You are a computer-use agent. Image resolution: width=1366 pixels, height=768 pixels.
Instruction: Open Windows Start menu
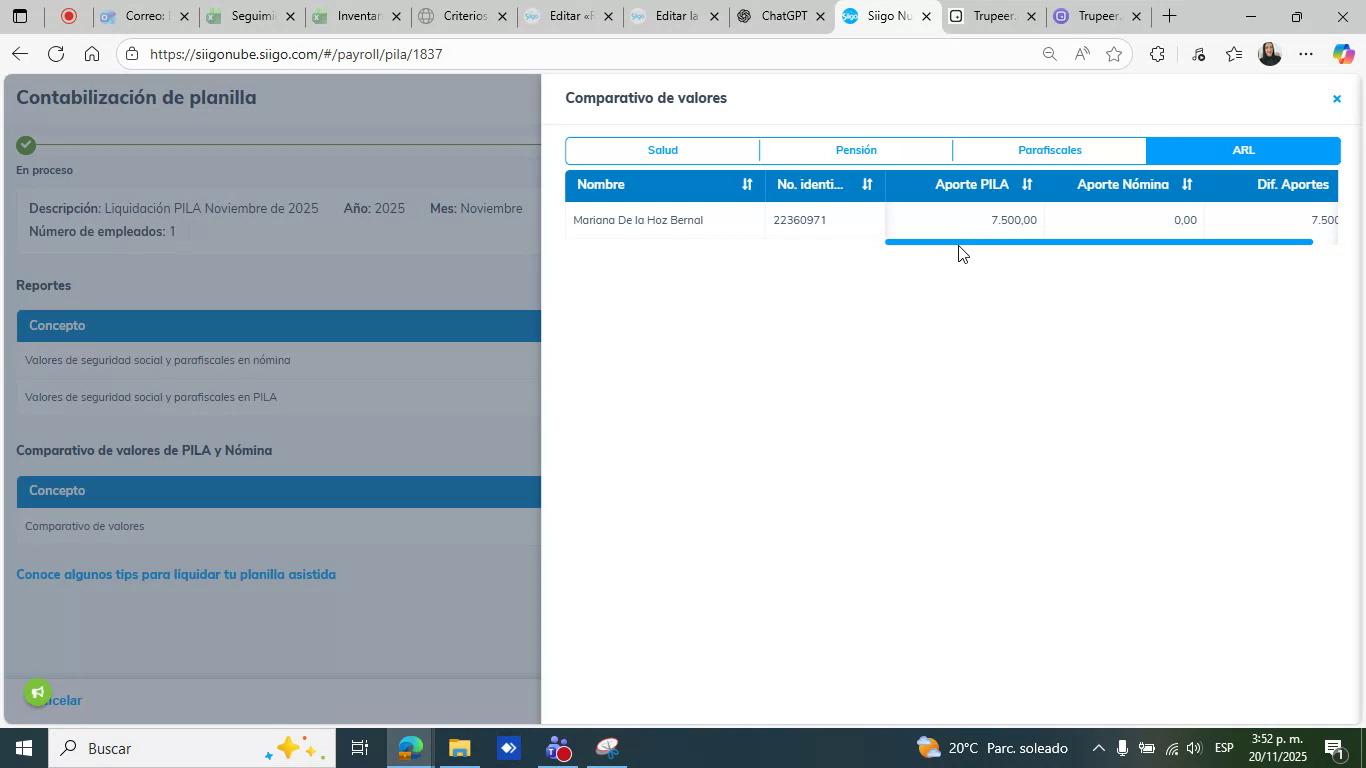(23, 748)
